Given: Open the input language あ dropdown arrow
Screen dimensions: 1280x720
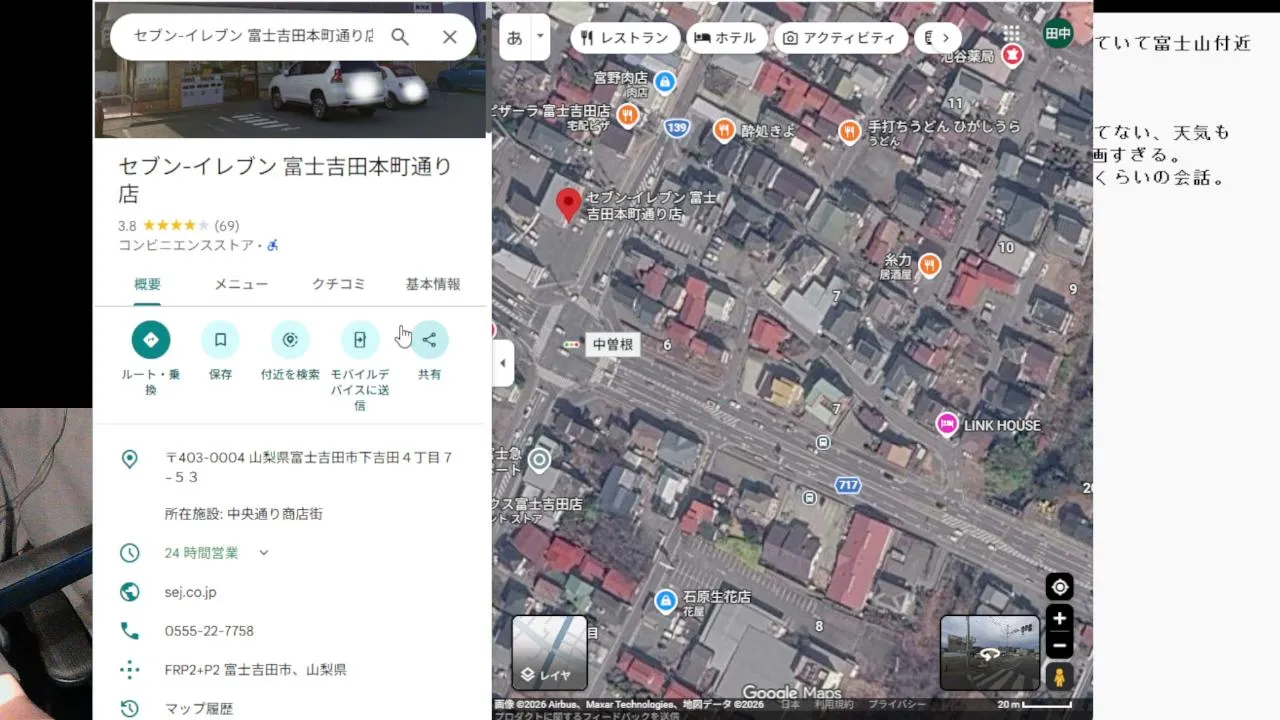Looking at the screenshot, I should 540,37.
